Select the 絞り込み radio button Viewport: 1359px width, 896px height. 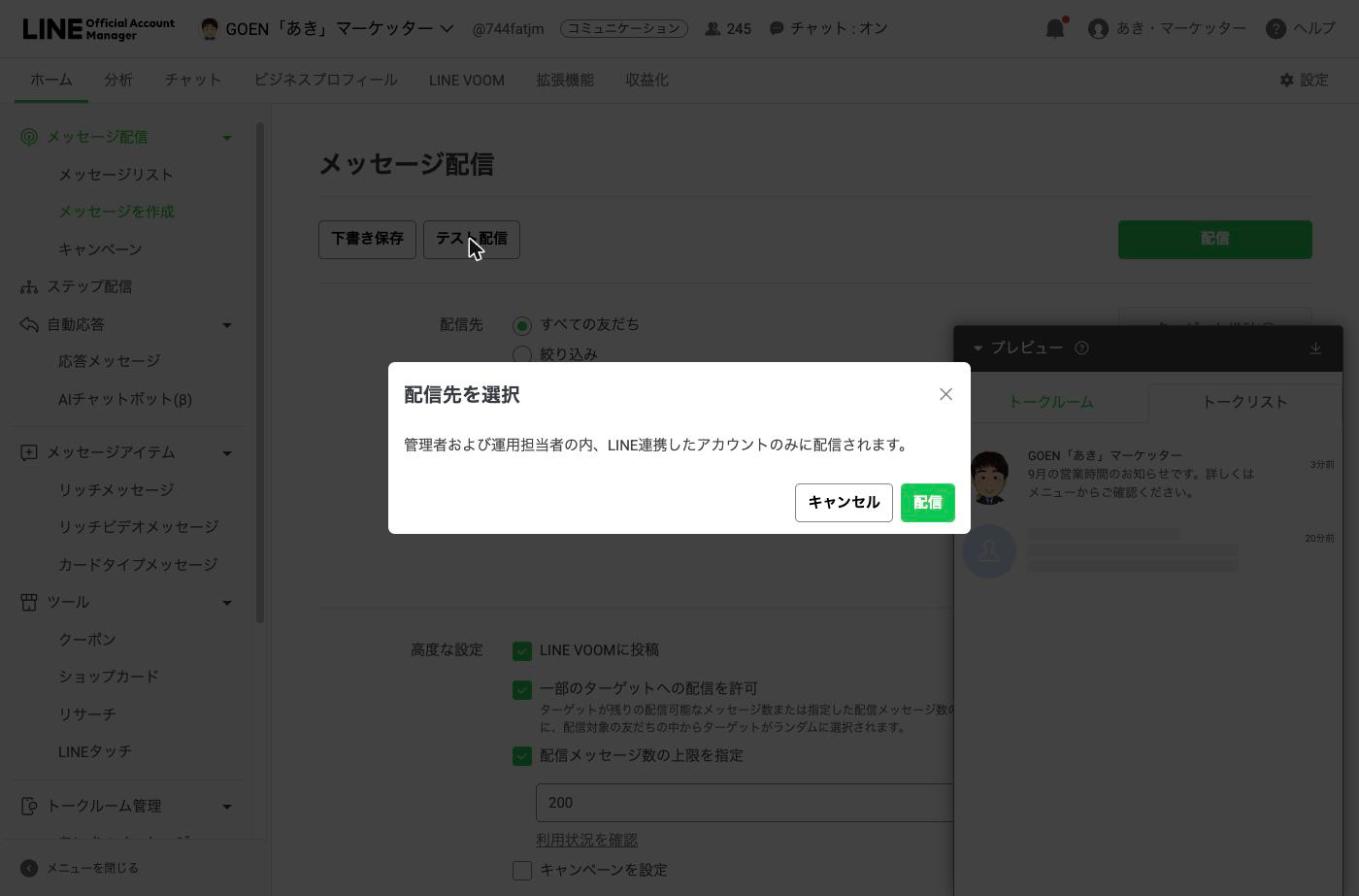click(522, 354)
